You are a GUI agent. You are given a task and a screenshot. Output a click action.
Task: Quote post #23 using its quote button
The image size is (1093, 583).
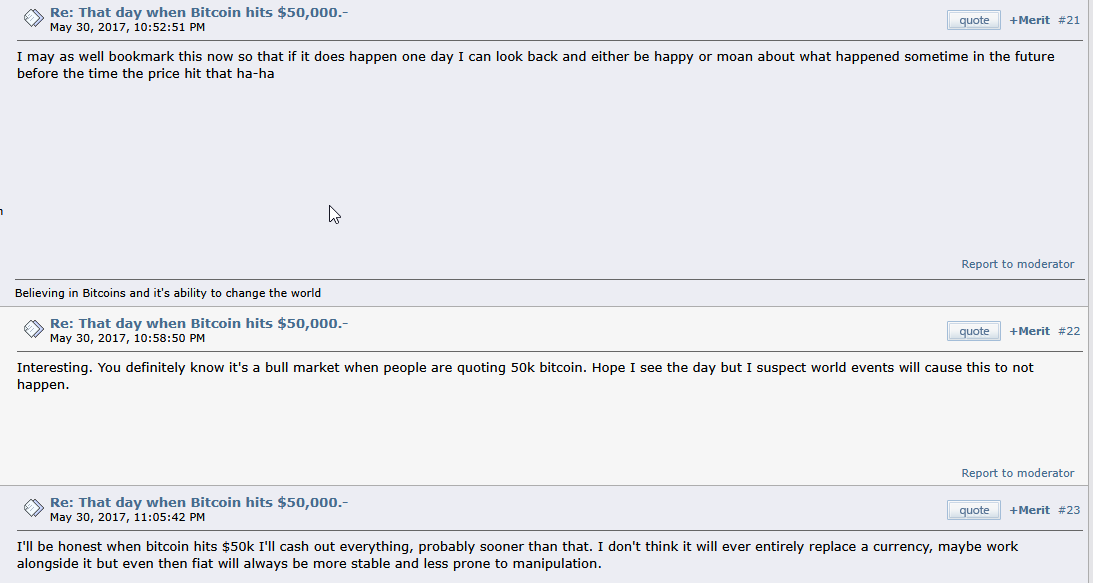[974, 510]
